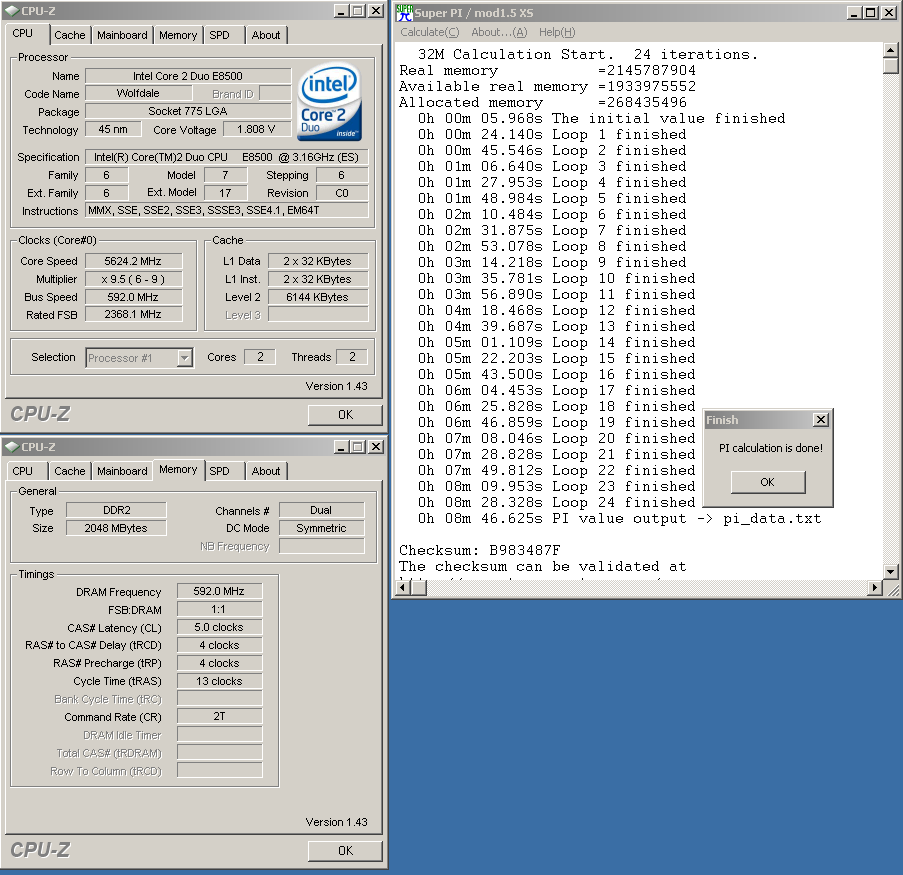Viewport: 903px width, 875px height.
Task: Close the lower CPU-Z Memory window
Action: pos(375,447)
